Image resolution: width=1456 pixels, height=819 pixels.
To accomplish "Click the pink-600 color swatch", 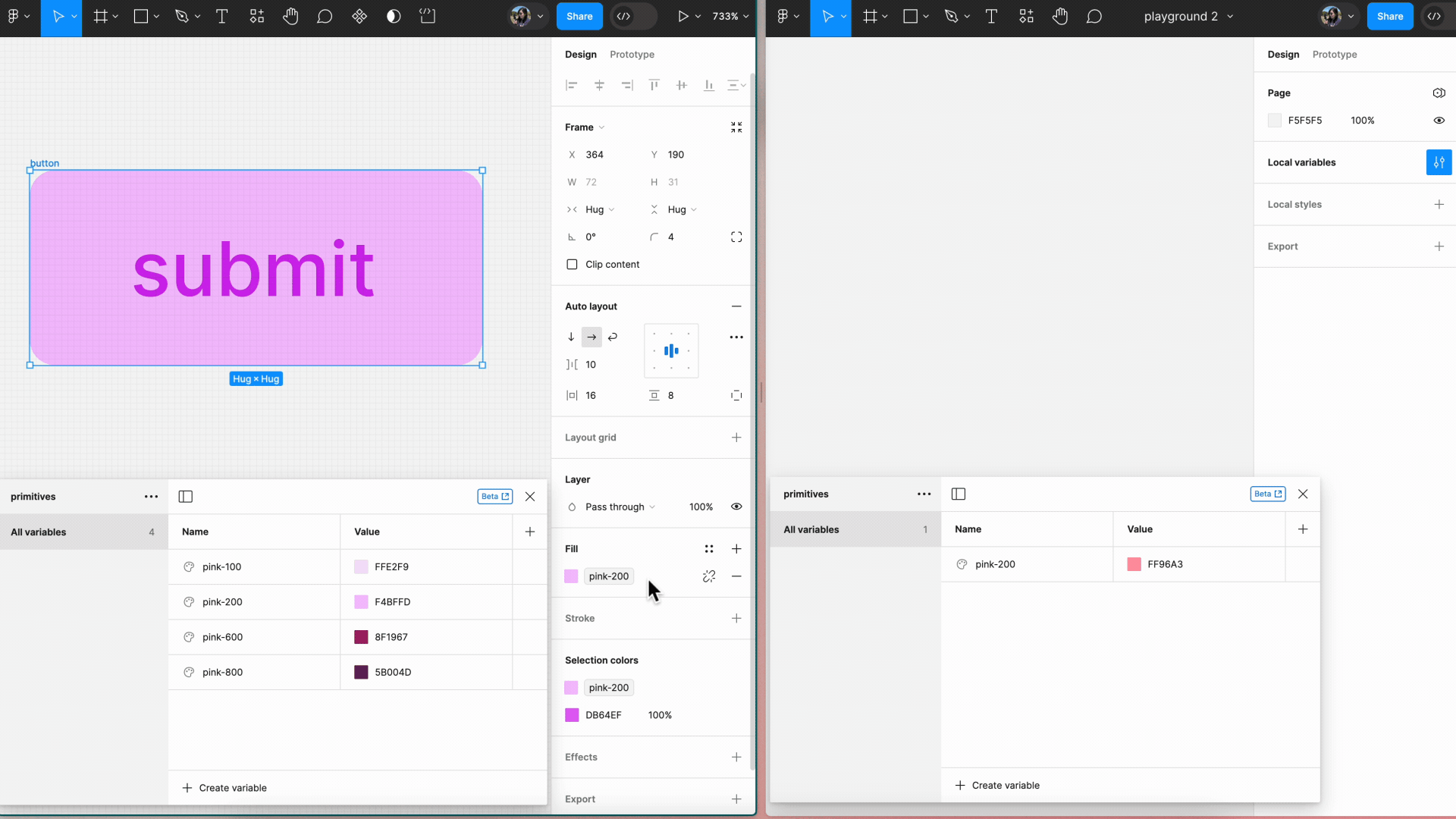I will coord(361,637).
